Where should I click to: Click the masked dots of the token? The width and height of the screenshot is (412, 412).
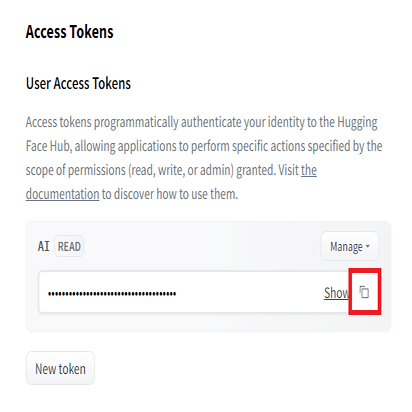click(x=112, y=294)
